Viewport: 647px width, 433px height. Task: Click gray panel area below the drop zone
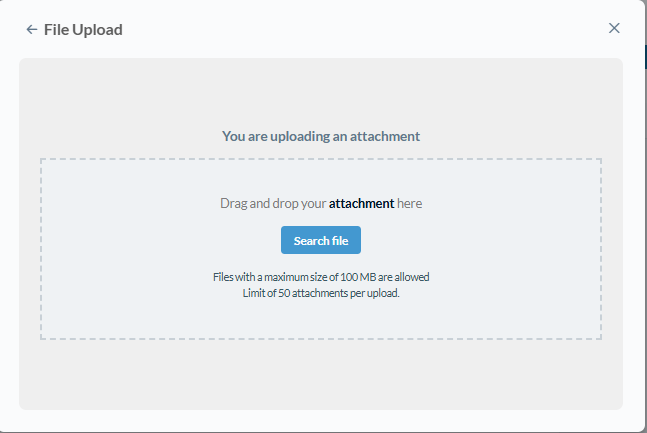(x=321, y=374)
